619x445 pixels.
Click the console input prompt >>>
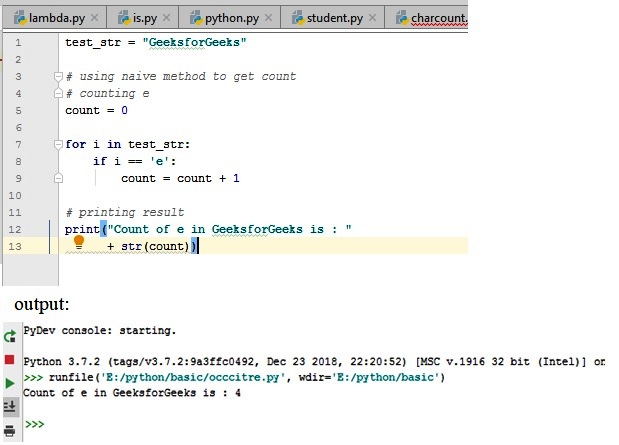click(x=35, y=424)
